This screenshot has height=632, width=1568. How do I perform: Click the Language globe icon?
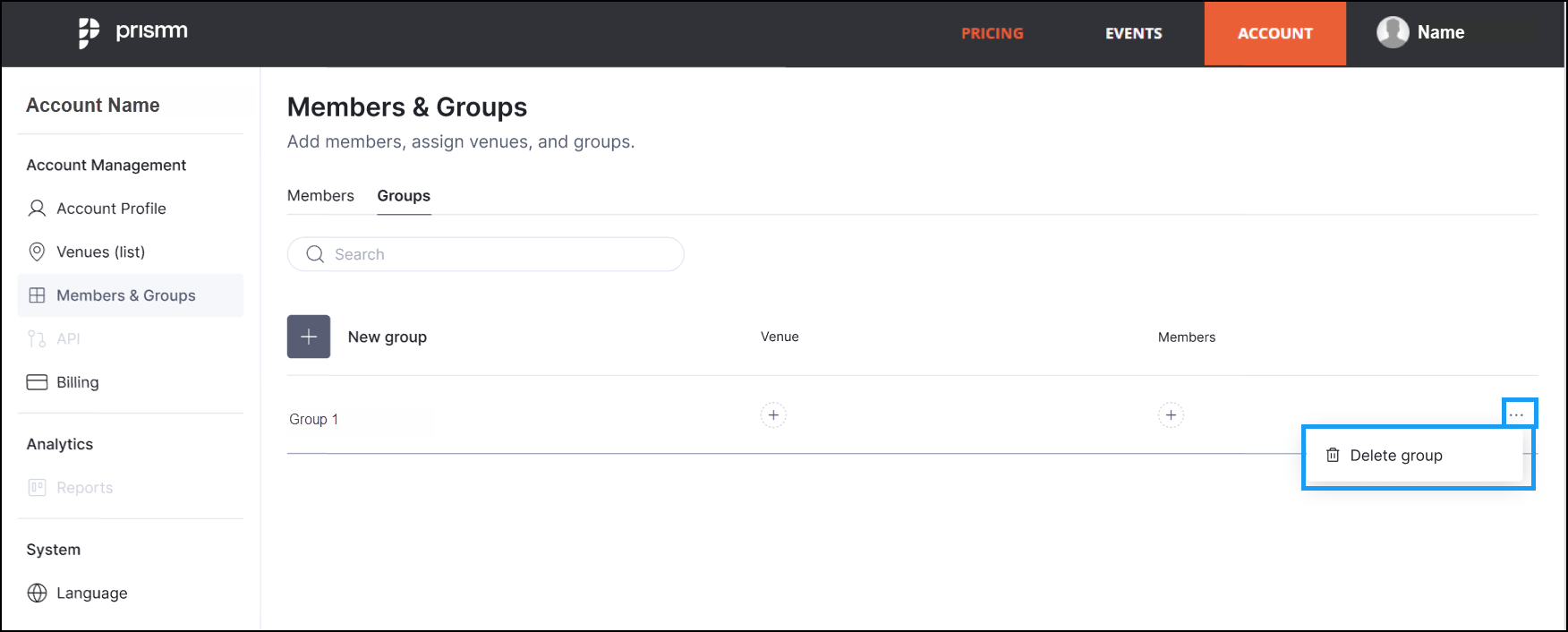37,593
